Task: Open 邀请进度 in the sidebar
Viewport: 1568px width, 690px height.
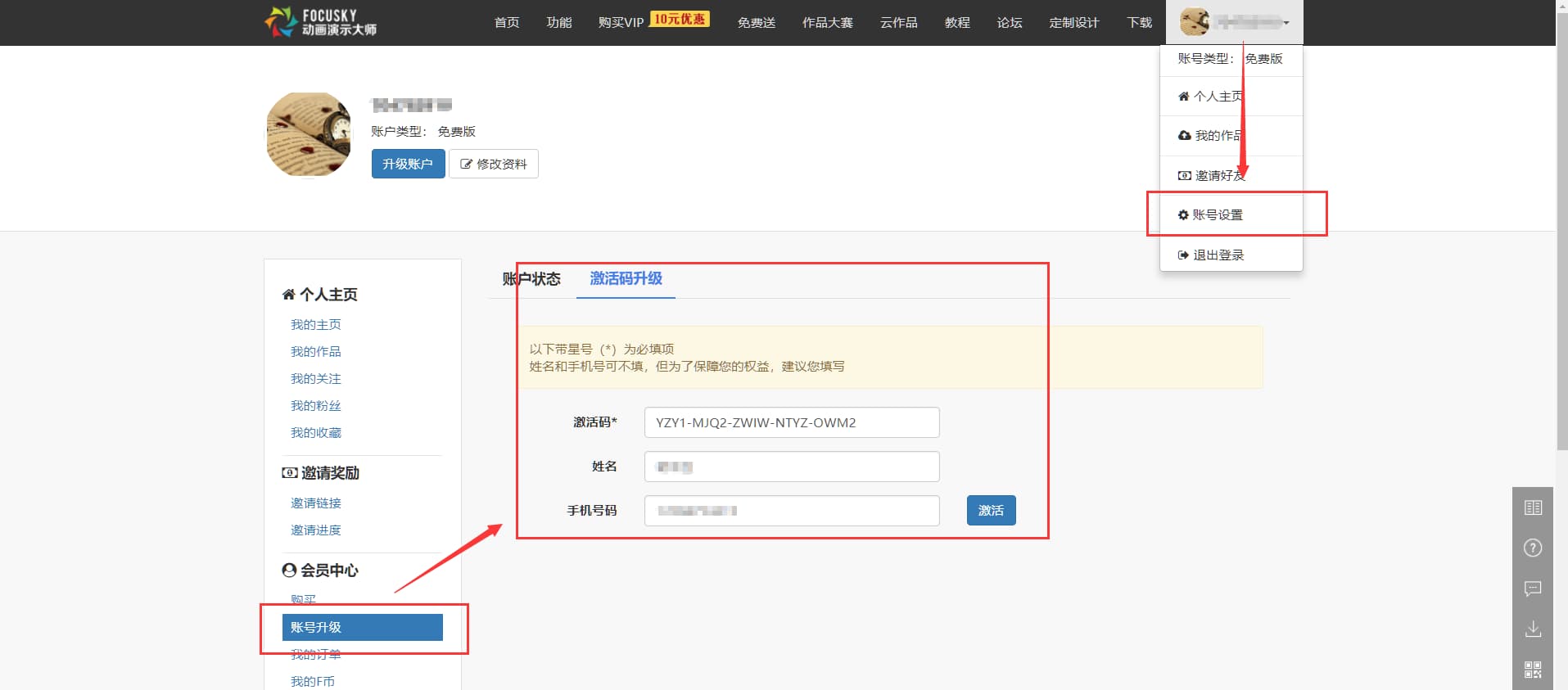Action: pyautogui.click(x=315, y=530)
